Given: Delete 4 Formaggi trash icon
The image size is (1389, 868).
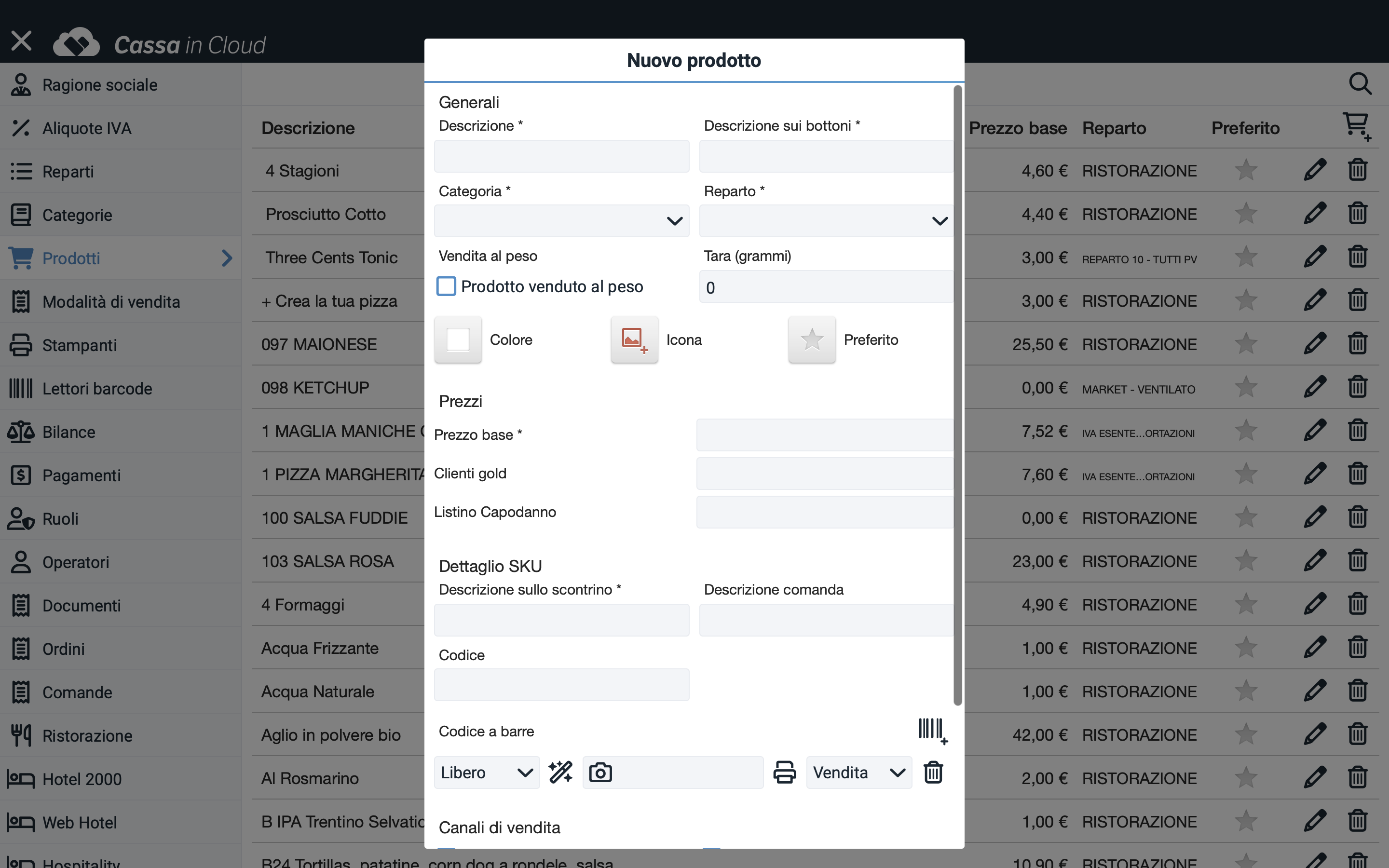Looking at the screenshot, I should [x=1358, y=604].
